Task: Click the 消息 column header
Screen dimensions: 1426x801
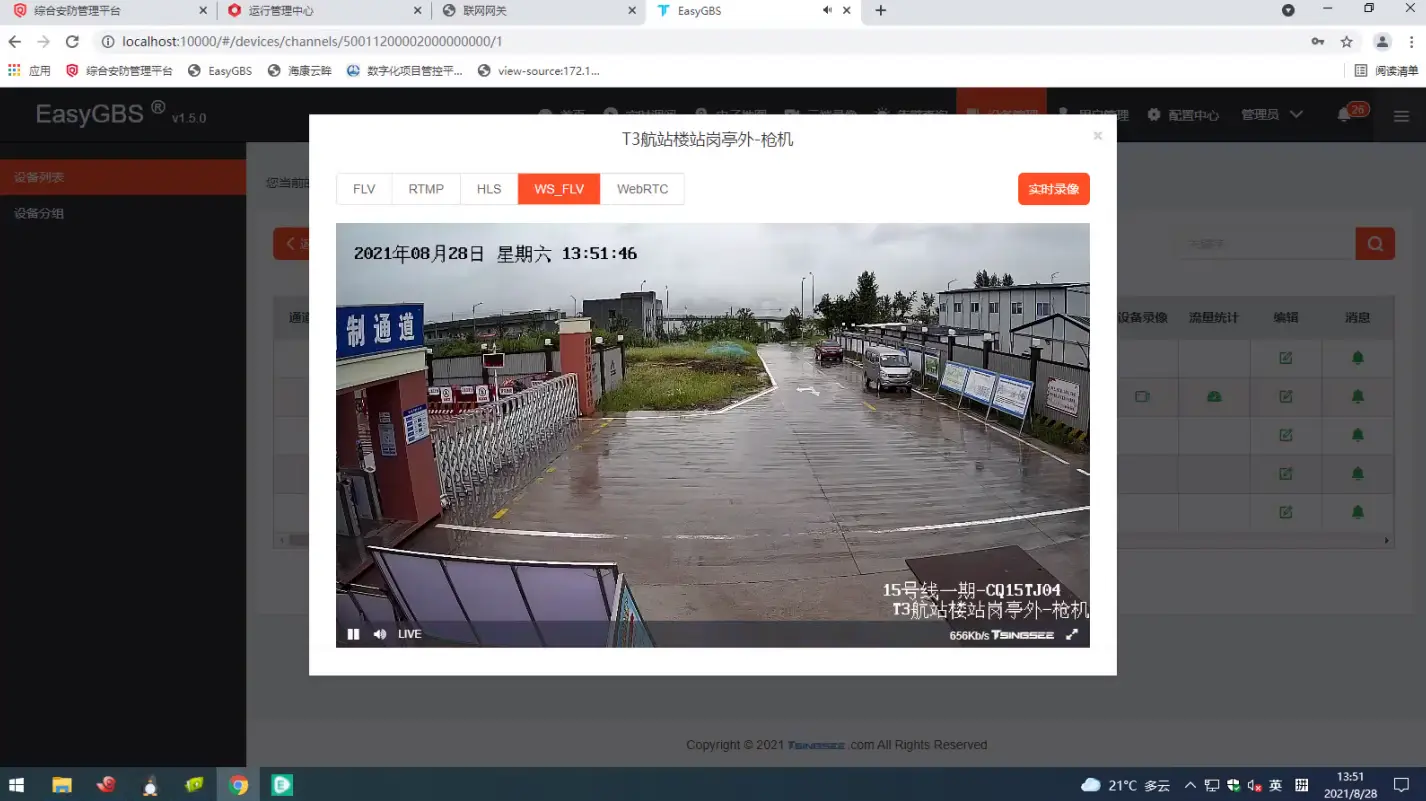Action: pos(1358,318)
